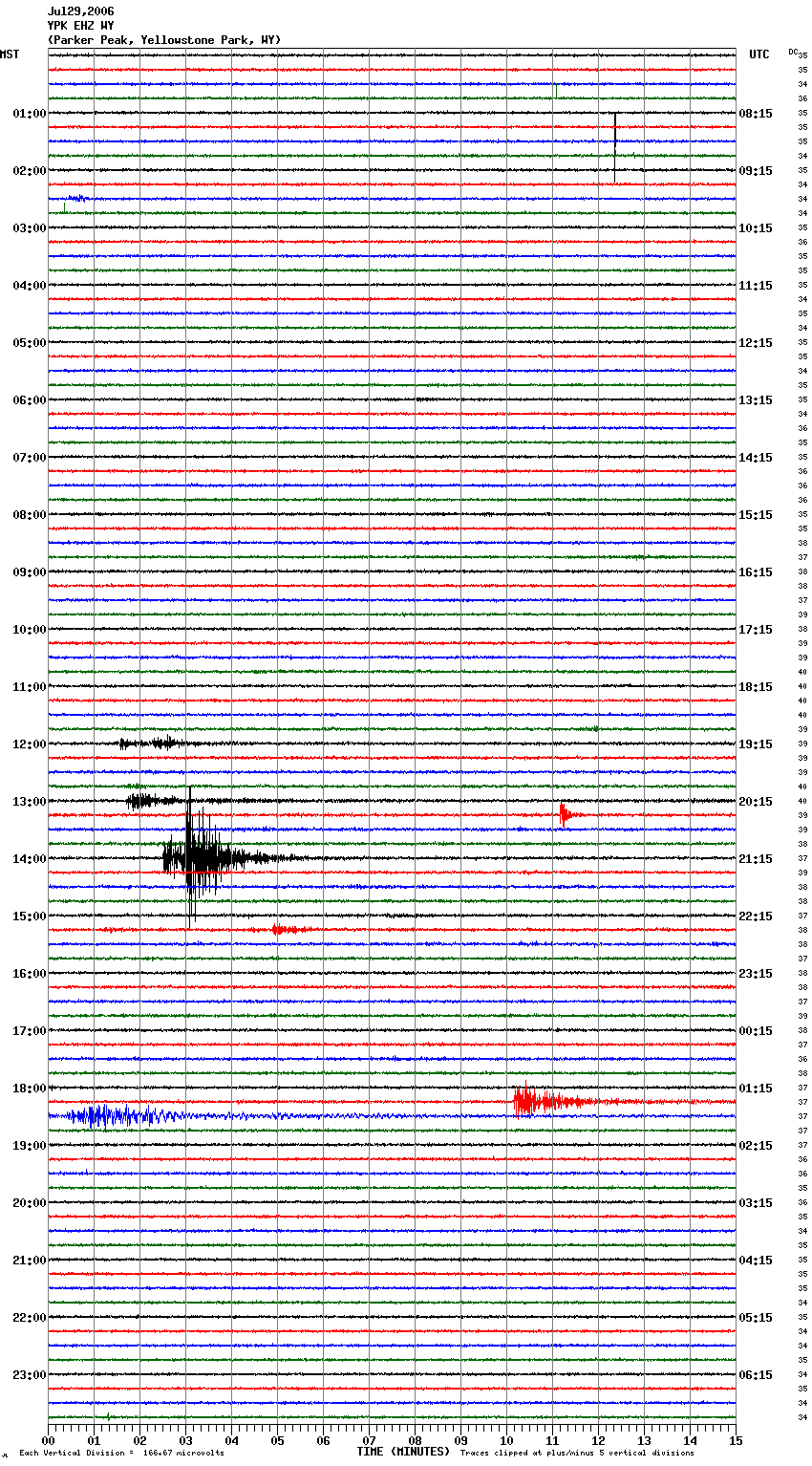Select the '14:00' MST hour label

tap(29, 859)
